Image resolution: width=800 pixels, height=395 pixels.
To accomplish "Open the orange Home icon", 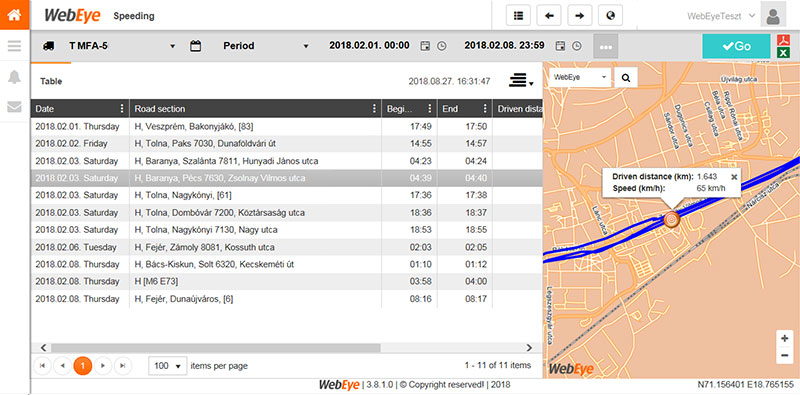I will click(x=14, y=15).
